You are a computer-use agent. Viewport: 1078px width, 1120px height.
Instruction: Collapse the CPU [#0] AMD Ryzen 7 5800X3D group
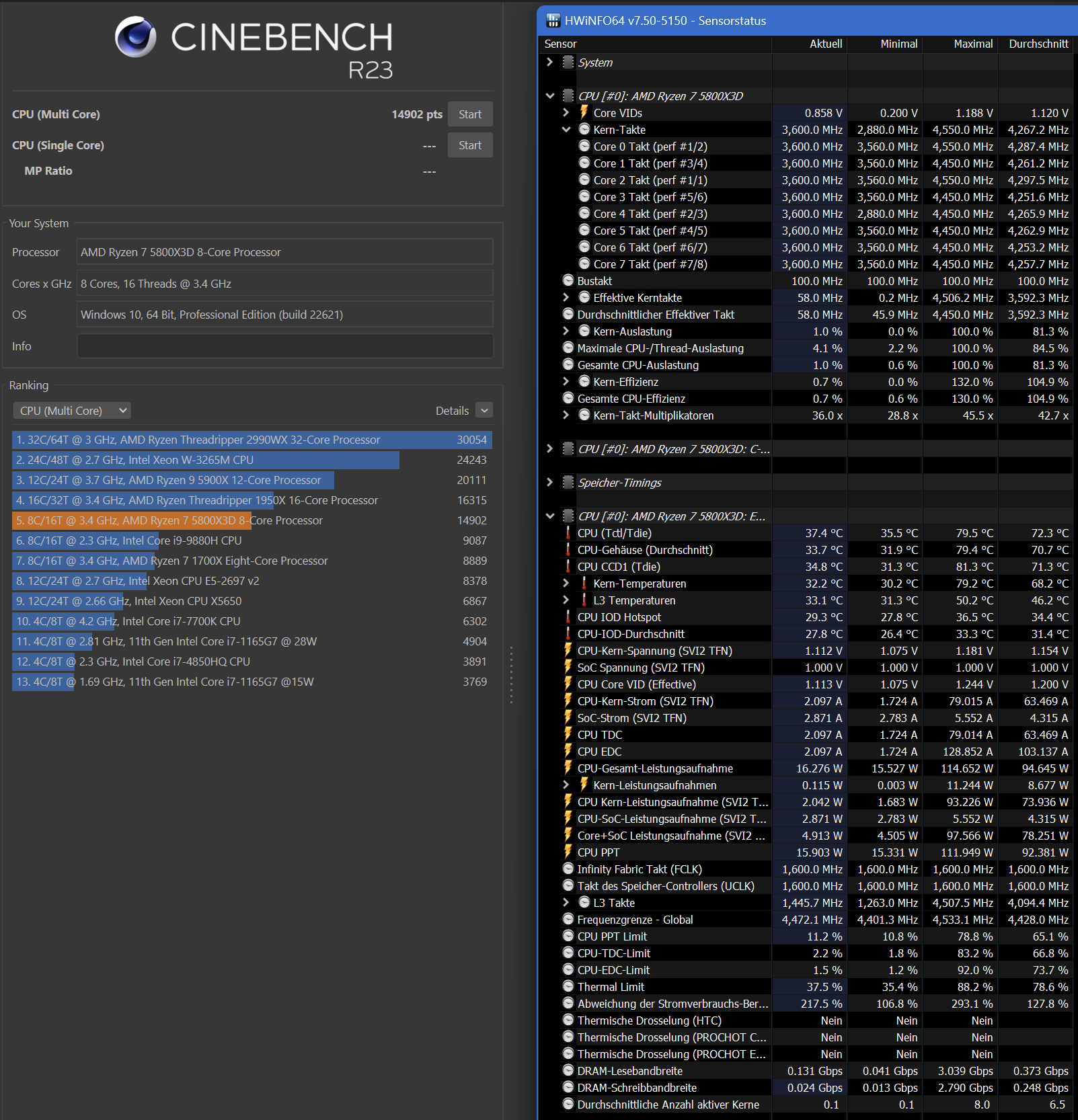click(x=550, y=96)
